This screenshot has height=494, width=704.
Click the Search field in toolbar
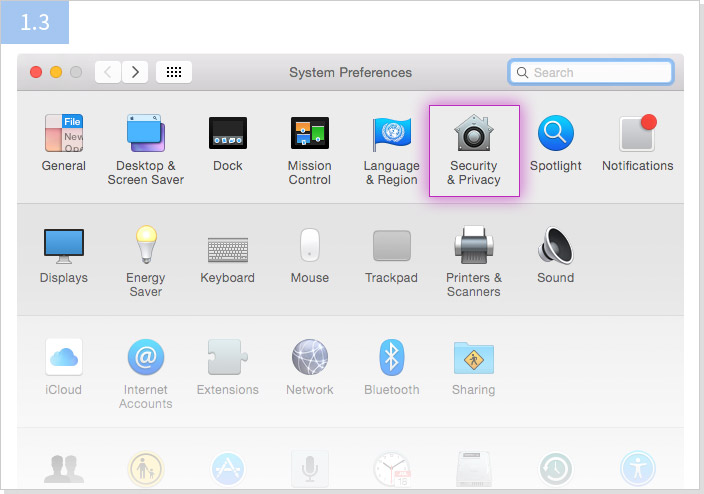point(591,72)
